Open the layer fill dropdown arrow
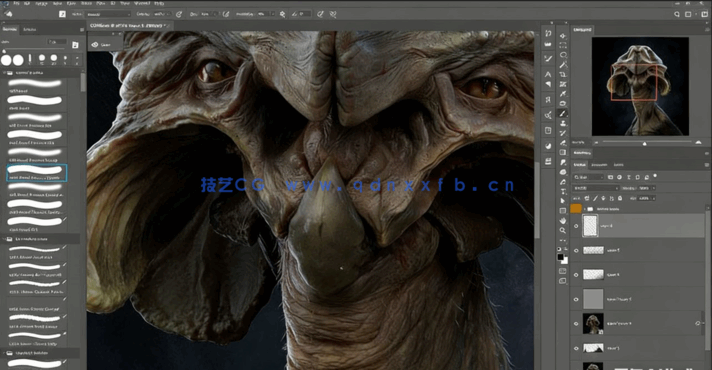 [654, 198]
